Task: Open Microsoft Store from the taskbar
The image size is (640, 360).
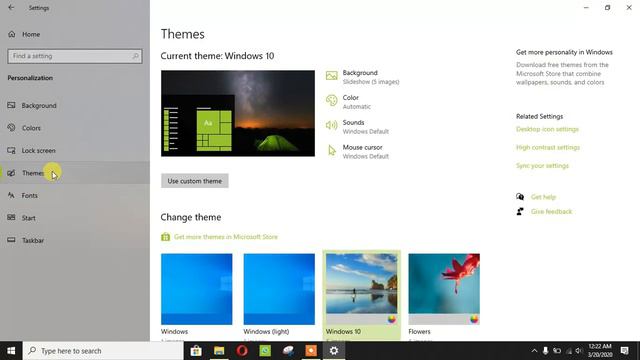Action: click(196, 351)
